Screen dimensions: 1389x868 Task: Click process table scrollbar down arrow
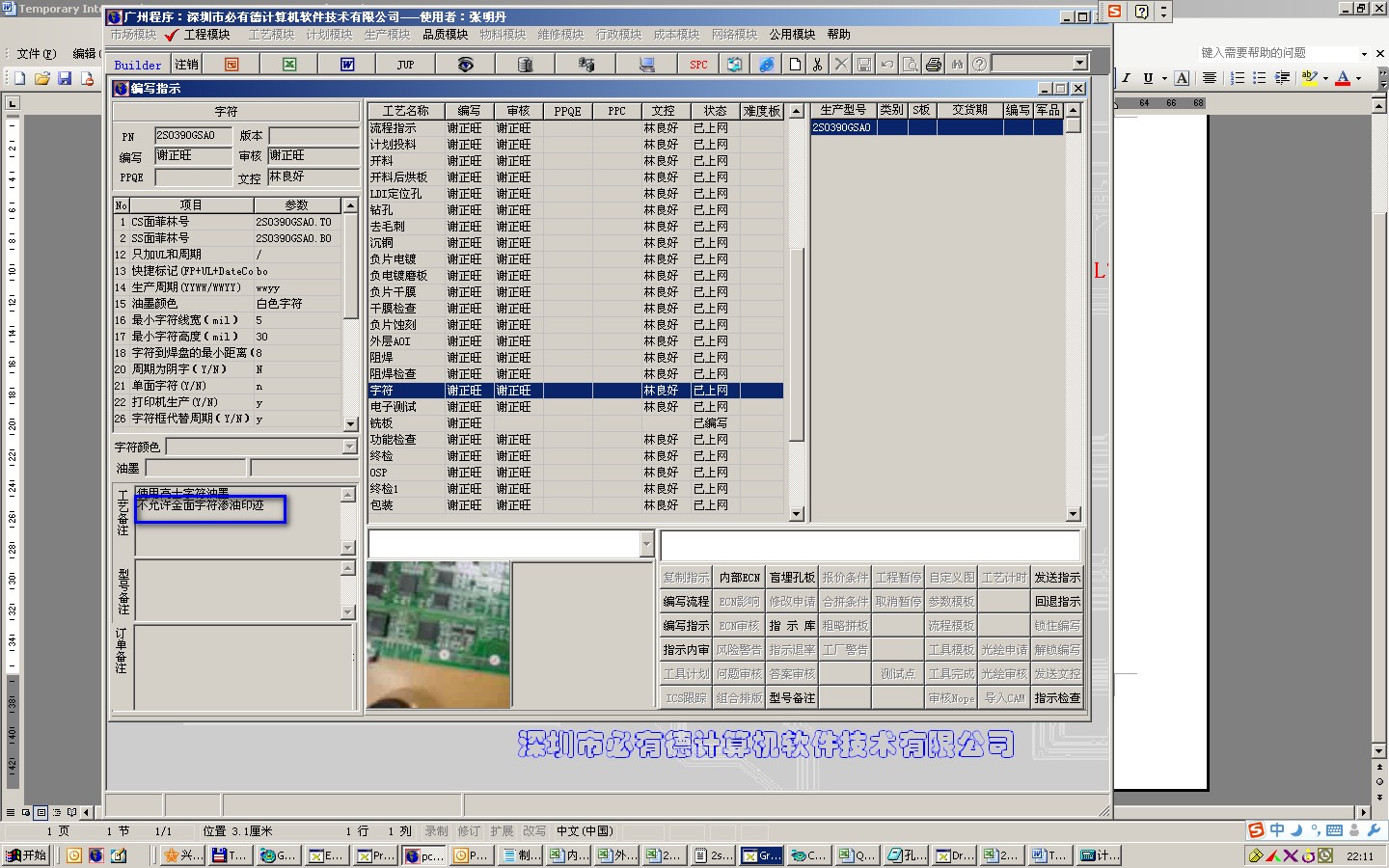click(x=797, y=514)
